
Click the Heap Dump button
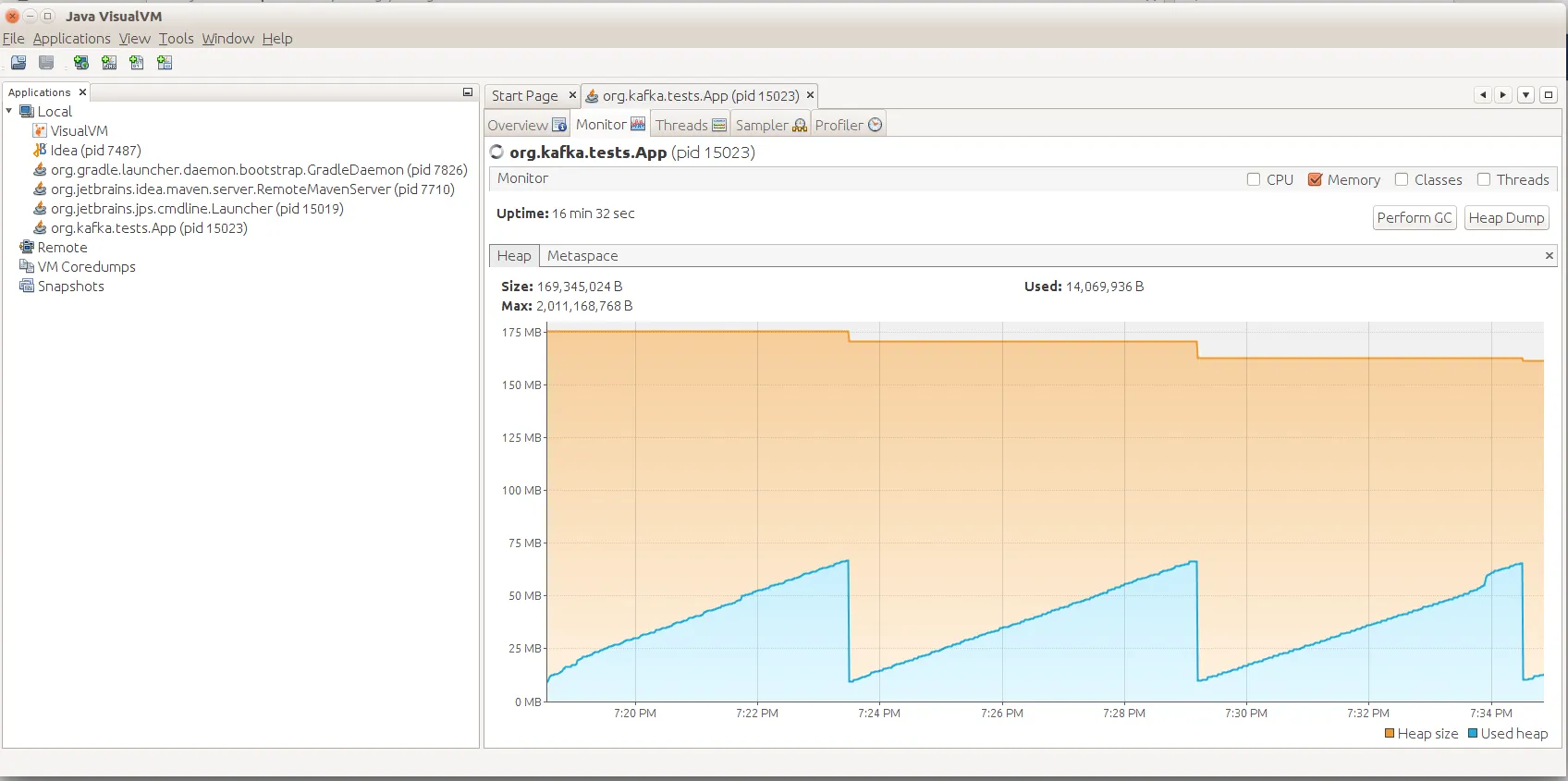[x=1506, y=218]
